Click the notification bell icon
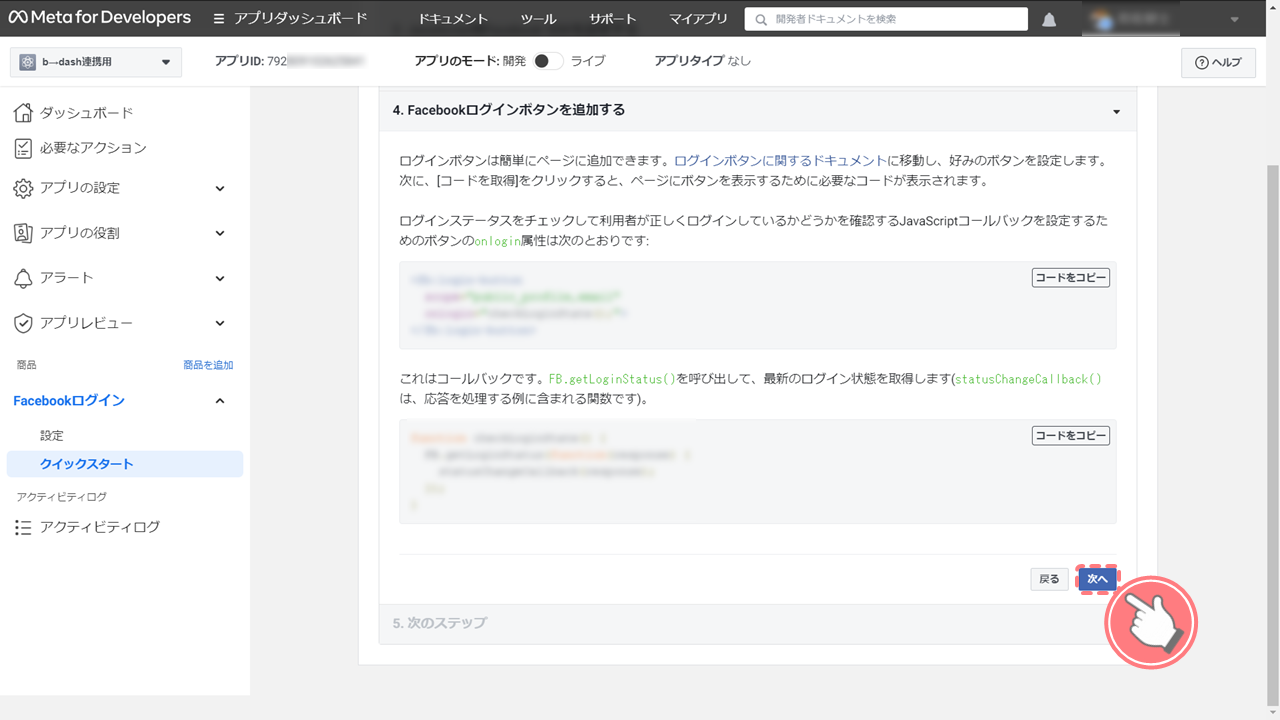1280x720 pixels. pos(1049,19)
